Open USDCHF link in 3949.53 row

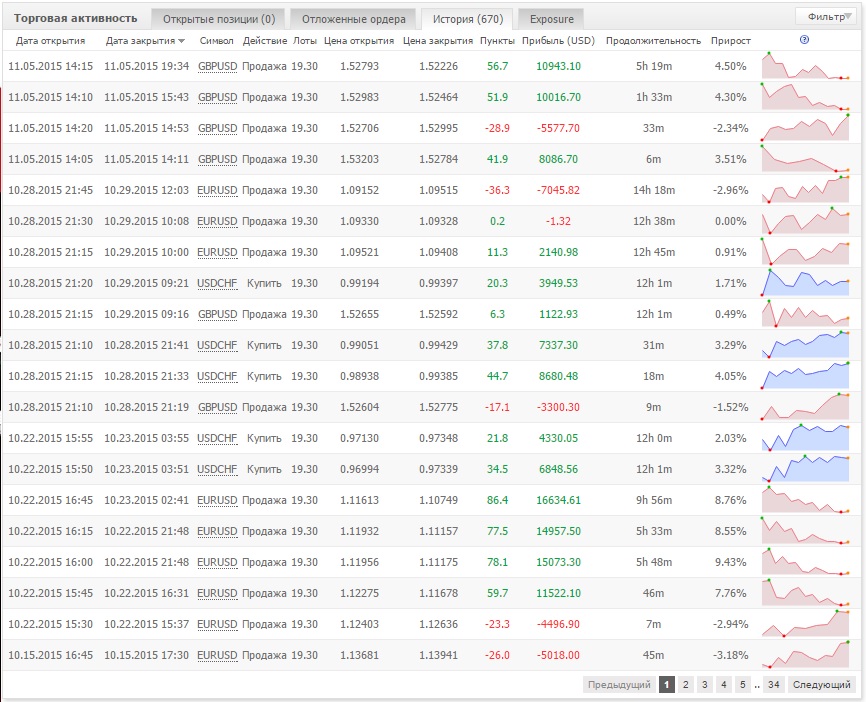click(217, 283)
